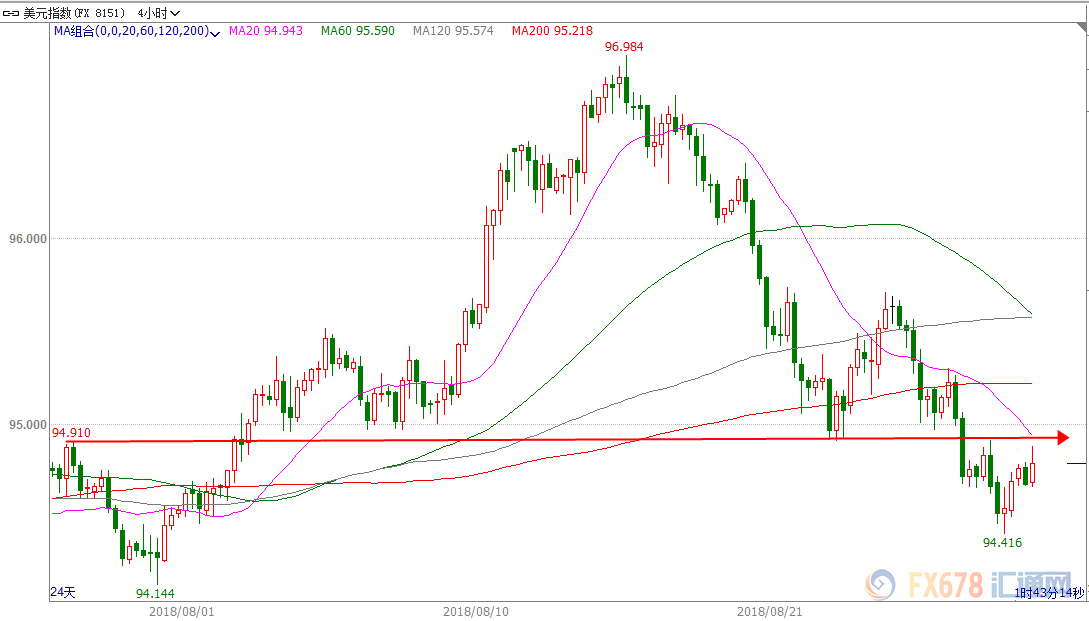Screen dimensions: 1089x621
Task: Click the 96.984 high price marker
Action: (x=623, y=47)
